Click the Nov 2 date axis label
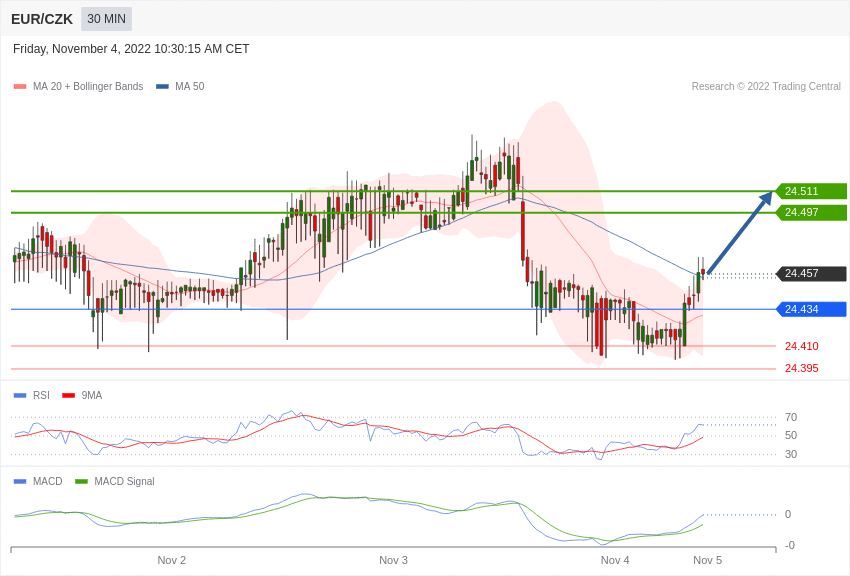 tap(172, 560)
